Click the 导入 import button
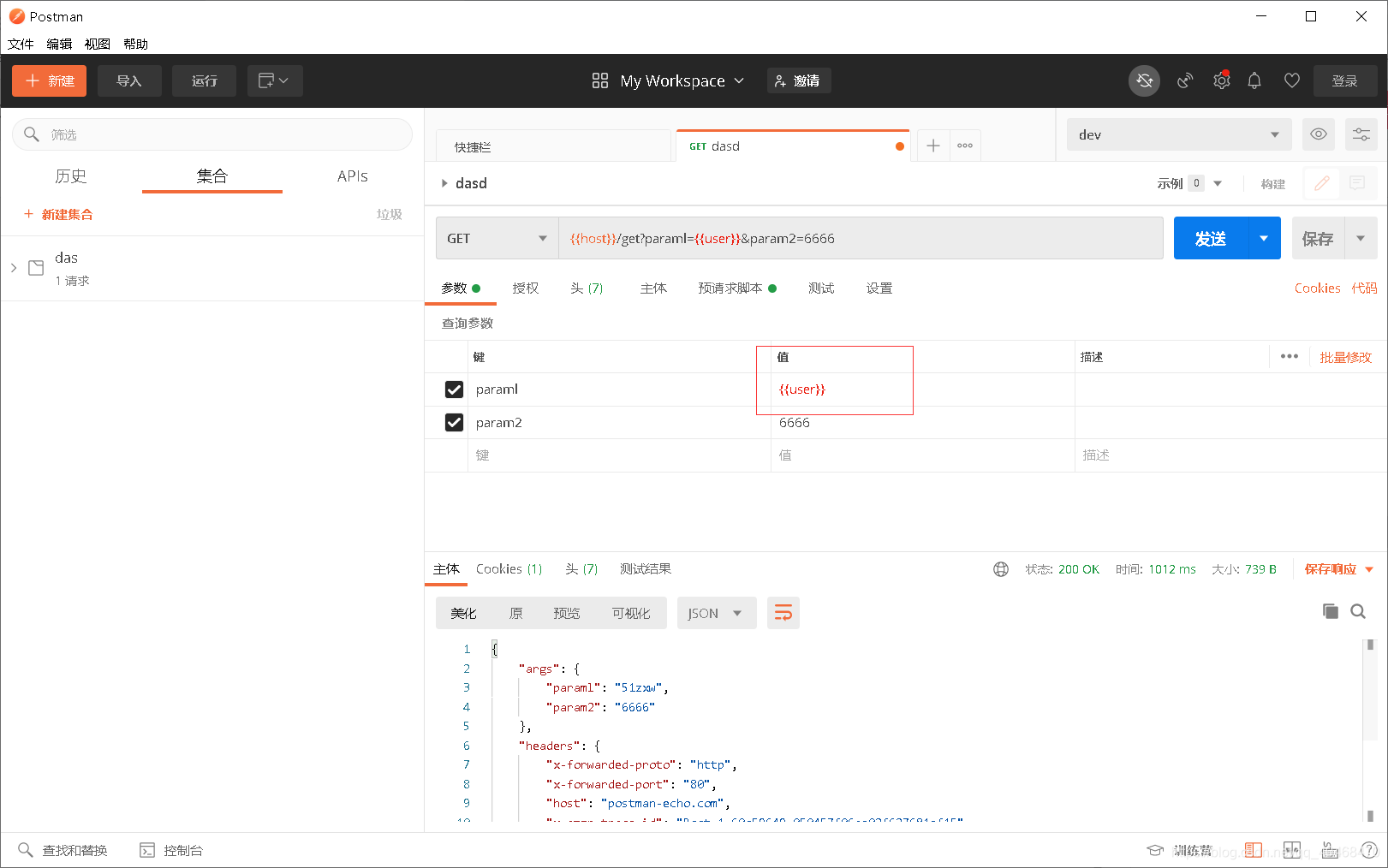This screenshot has width=1388, height=868. coord(129,80)
